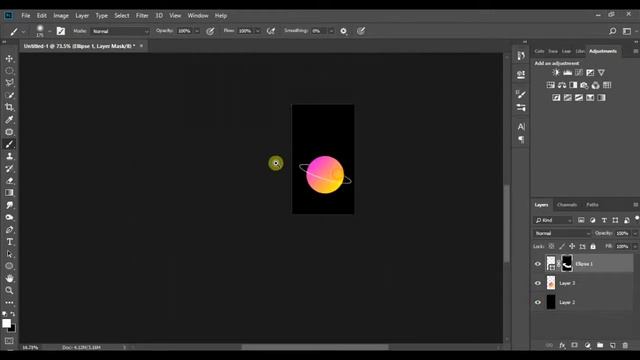Toggle lock image pixels

[x=562, y=247]
